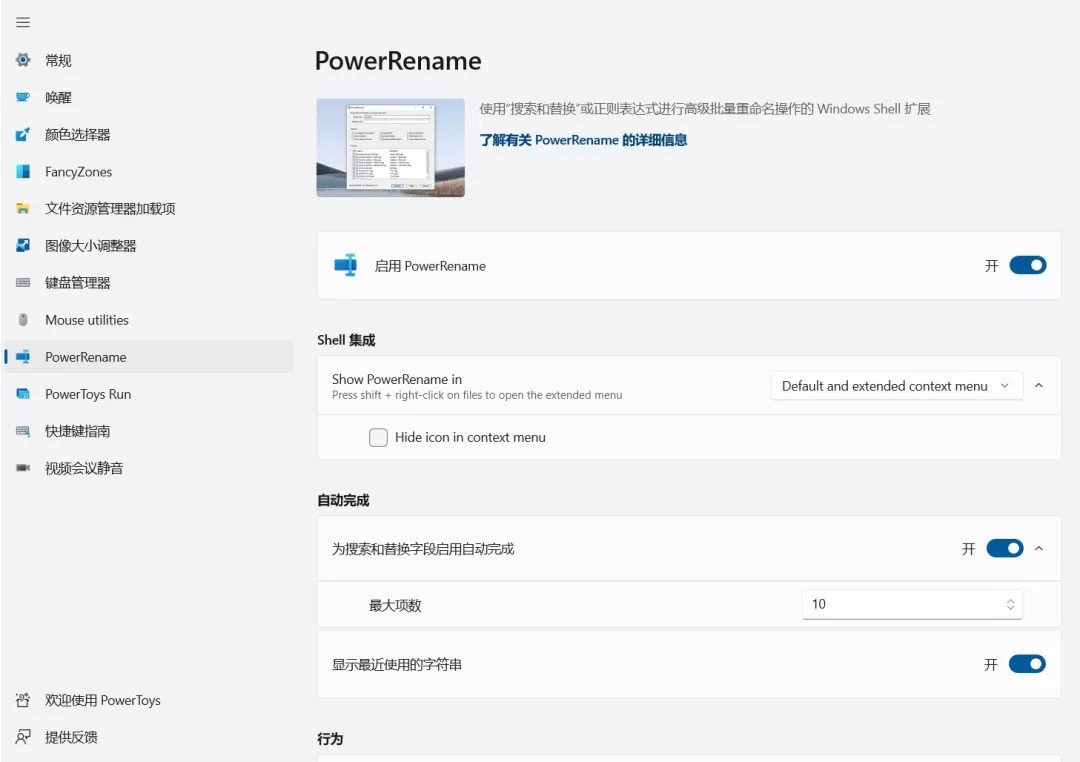Toggle the 启用 PowerRename switch

click(x=1027, y=265)
